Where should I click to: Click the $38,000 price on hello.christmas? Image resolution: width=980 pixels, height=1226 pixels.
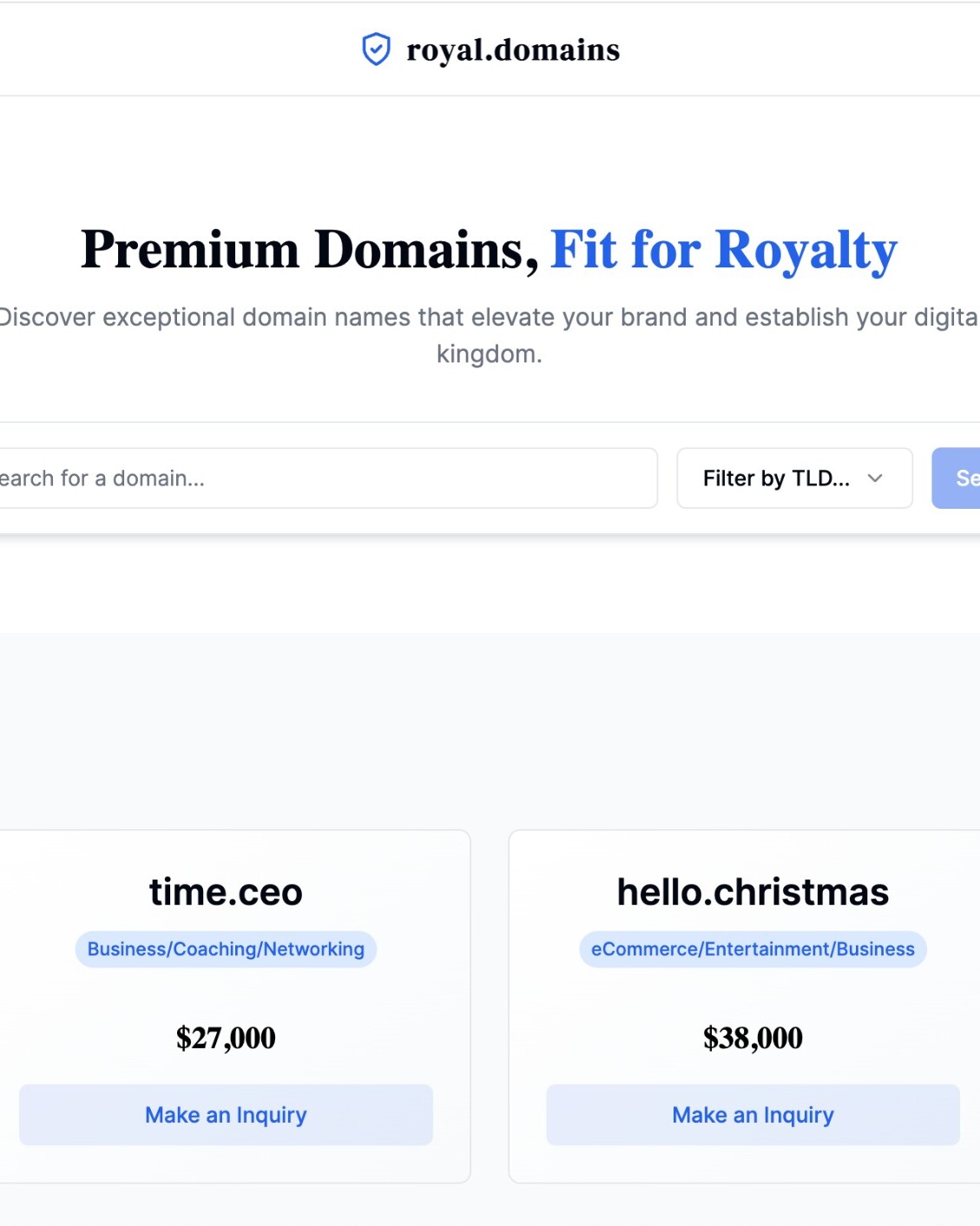753,1038
